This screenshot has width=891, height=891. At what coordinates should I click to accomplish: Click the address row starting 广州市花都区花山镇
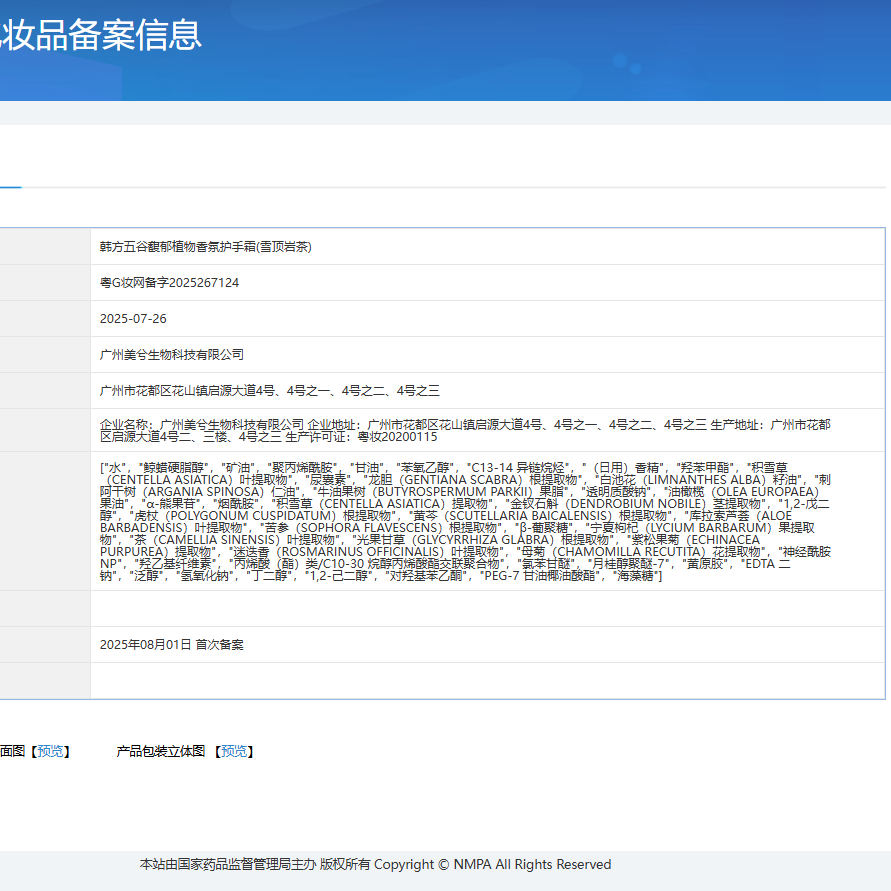coord(269,391)
